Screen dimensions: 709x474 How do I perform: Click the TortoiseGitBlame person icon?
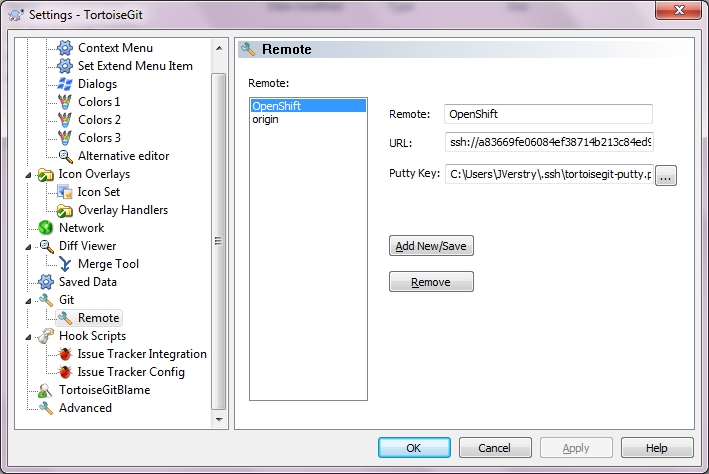45,390
